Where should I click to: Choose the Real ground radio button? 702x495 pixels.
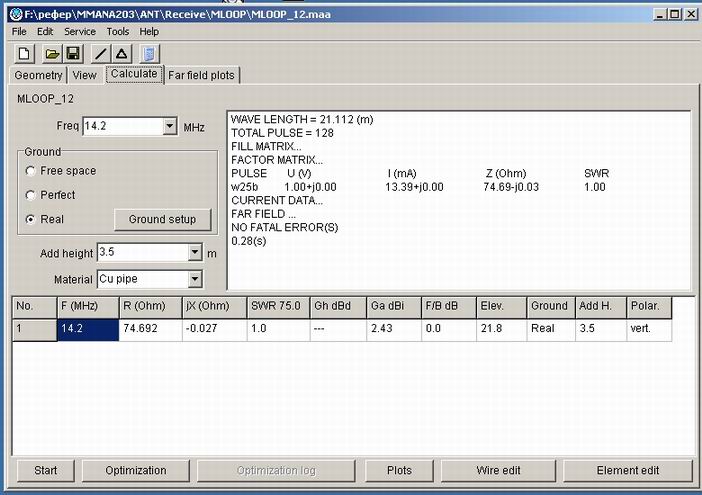point(31,219)
